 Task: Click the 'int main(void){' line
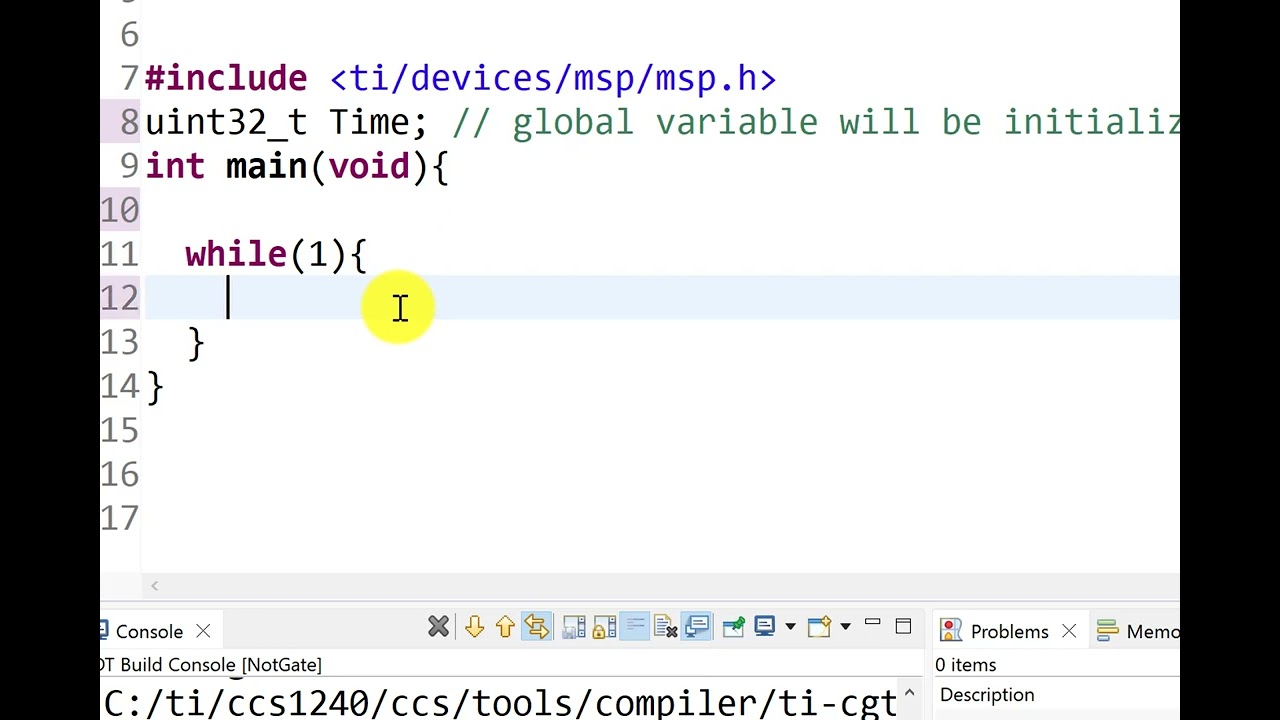[x=297, y=166]
